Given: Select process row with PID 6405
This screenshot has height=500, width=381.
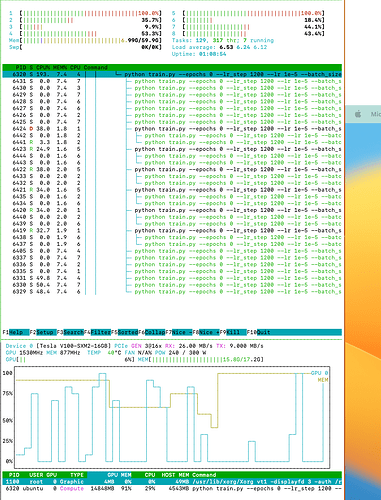Looking at the screenshot, I should 172,251.
